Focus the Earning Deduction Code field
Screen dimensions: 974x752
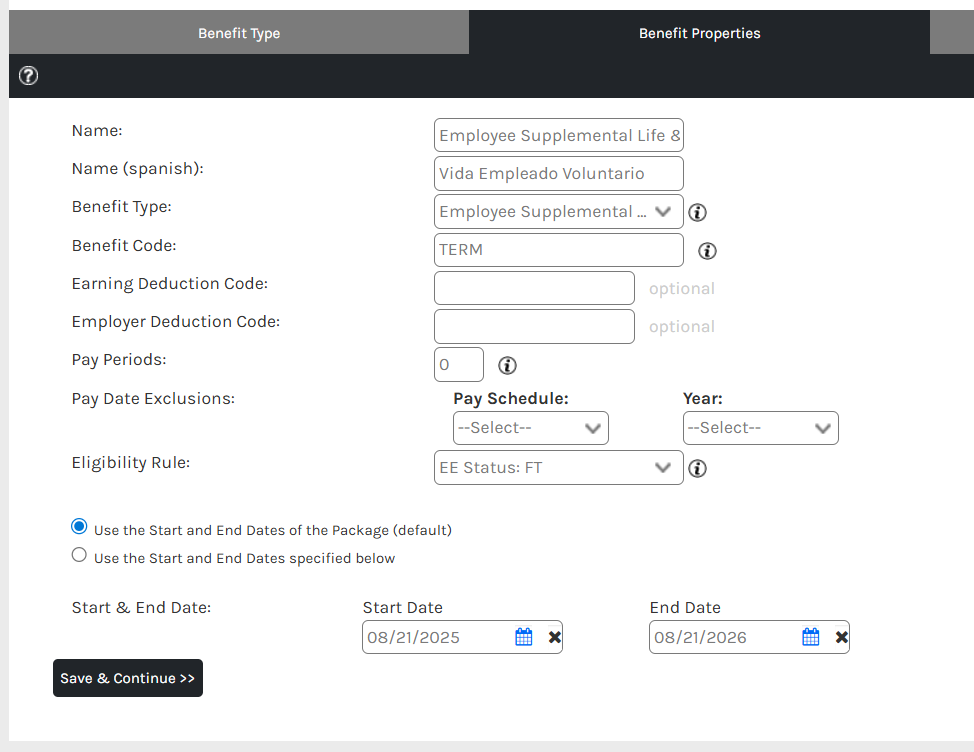click(x=534, y=288)
